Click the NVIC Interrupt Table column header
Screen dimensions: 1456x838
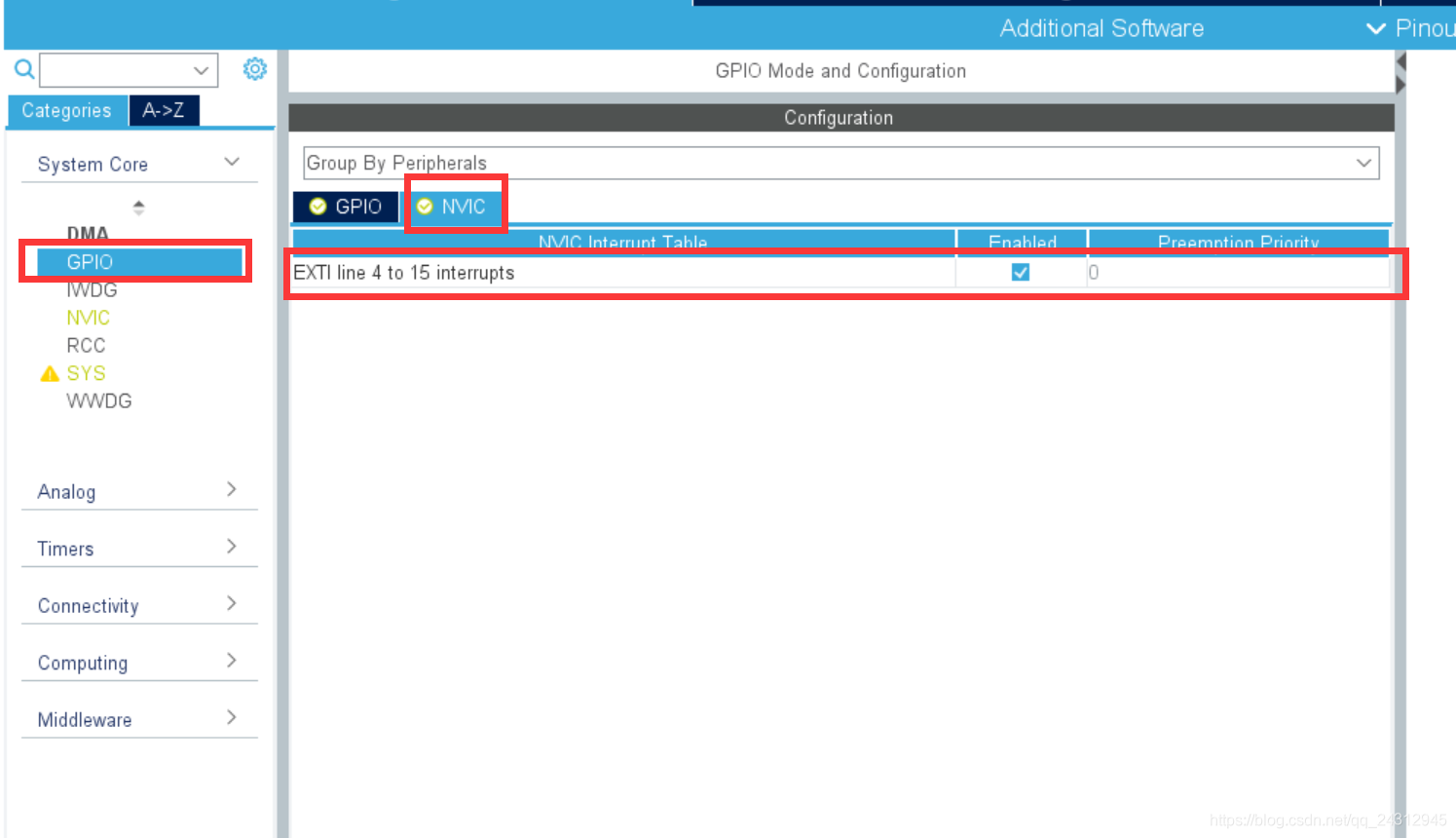point(623,241)
